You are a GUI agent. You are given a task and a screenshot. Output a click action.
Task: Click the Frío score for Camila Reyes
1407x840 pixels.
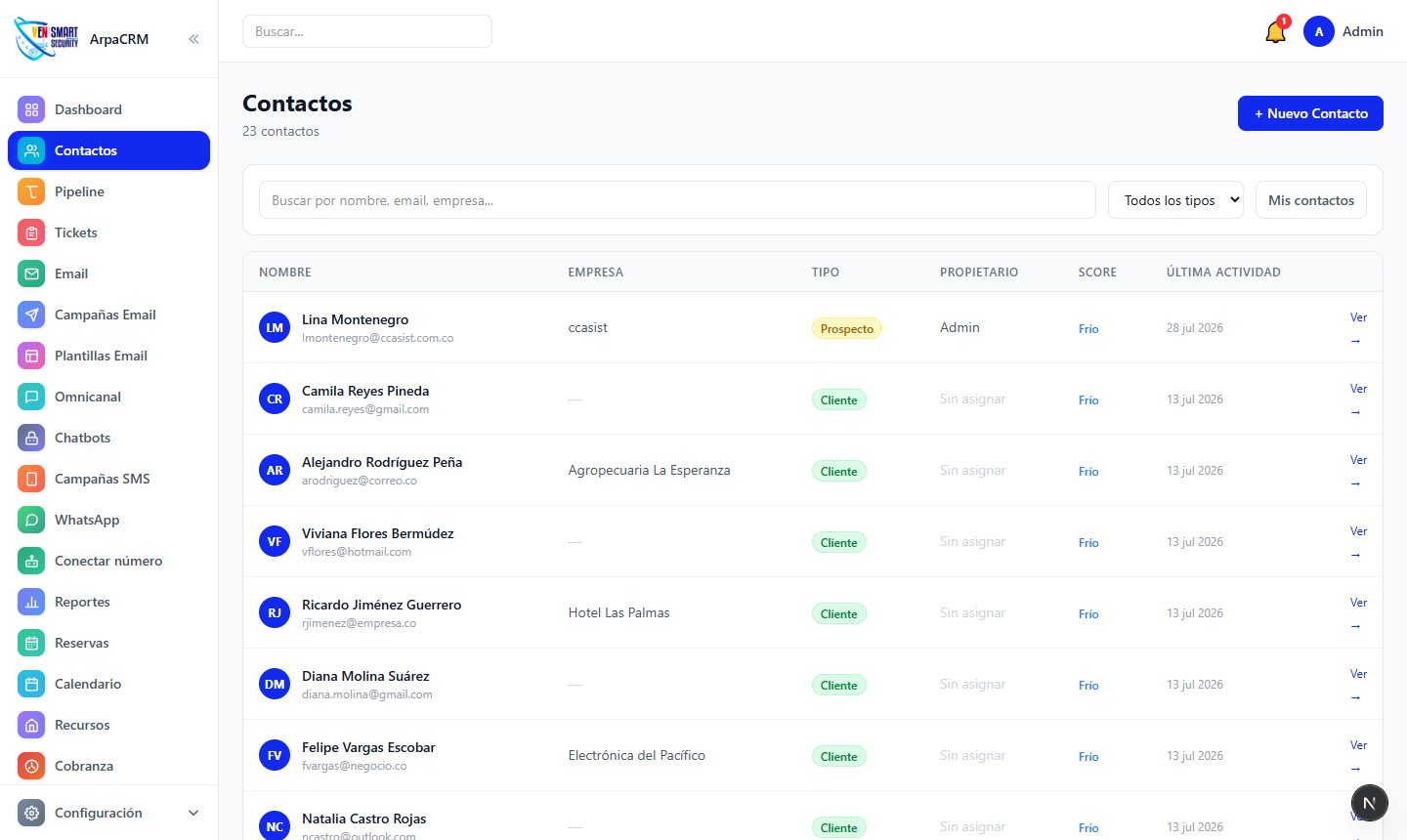1088,400
